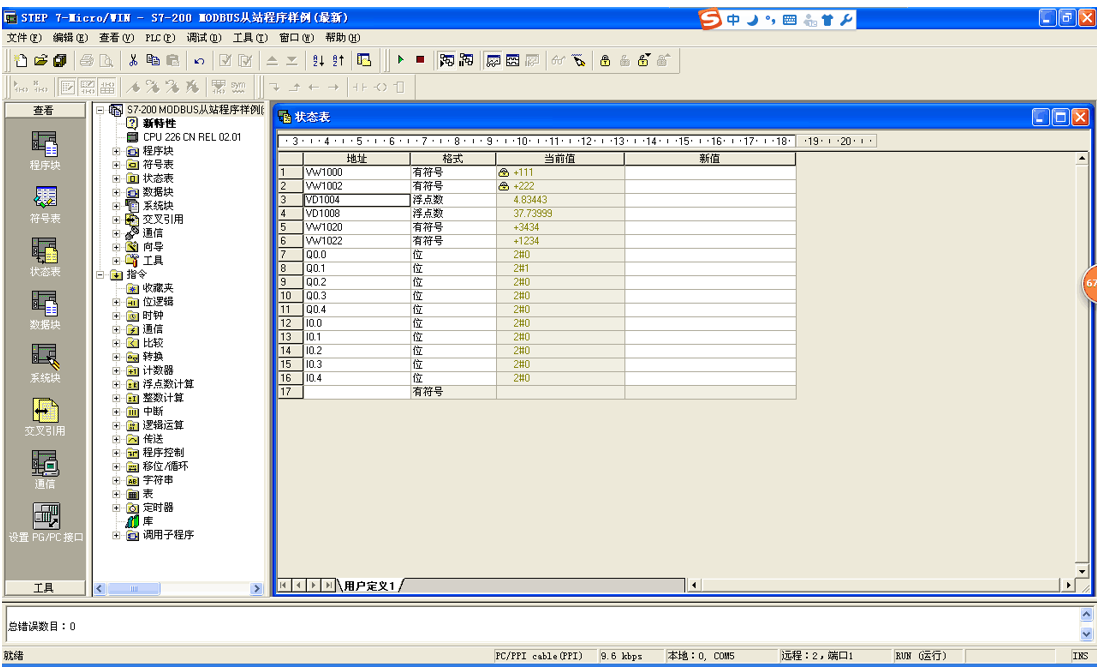Select the 库 instruction tree item
Image resolution: width=1097 pixels, height=668 pixels.
tap(148, 521)
